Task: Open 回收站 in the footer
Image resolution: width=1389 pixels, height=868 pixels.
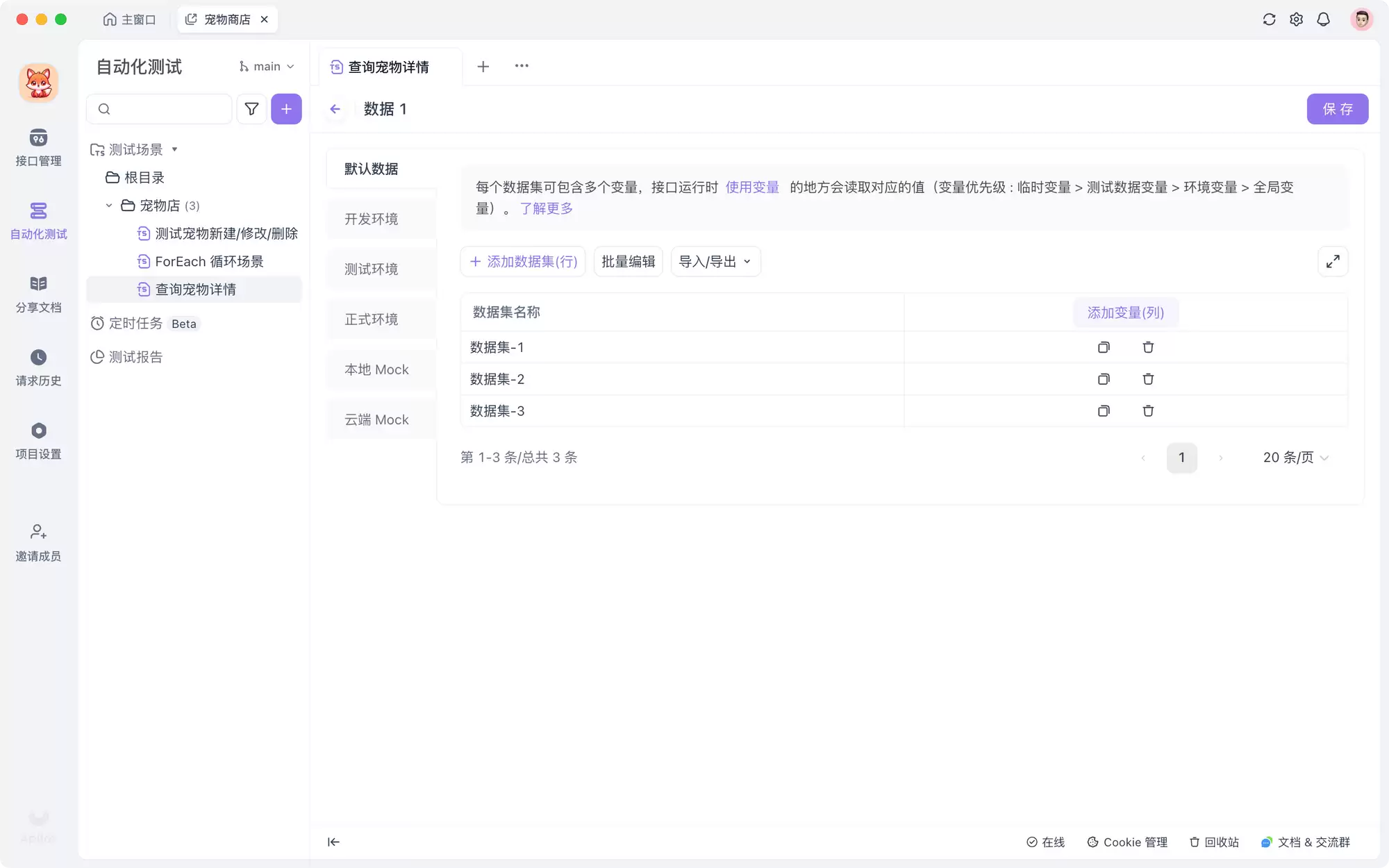Action: [x=1214, y=842]
